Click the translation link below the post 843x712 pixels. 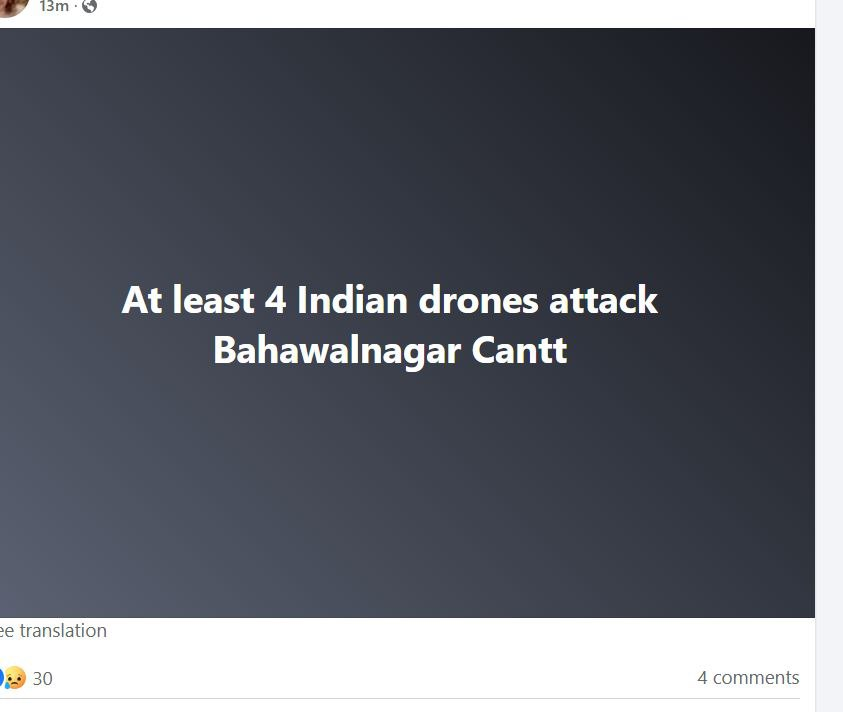53,630
